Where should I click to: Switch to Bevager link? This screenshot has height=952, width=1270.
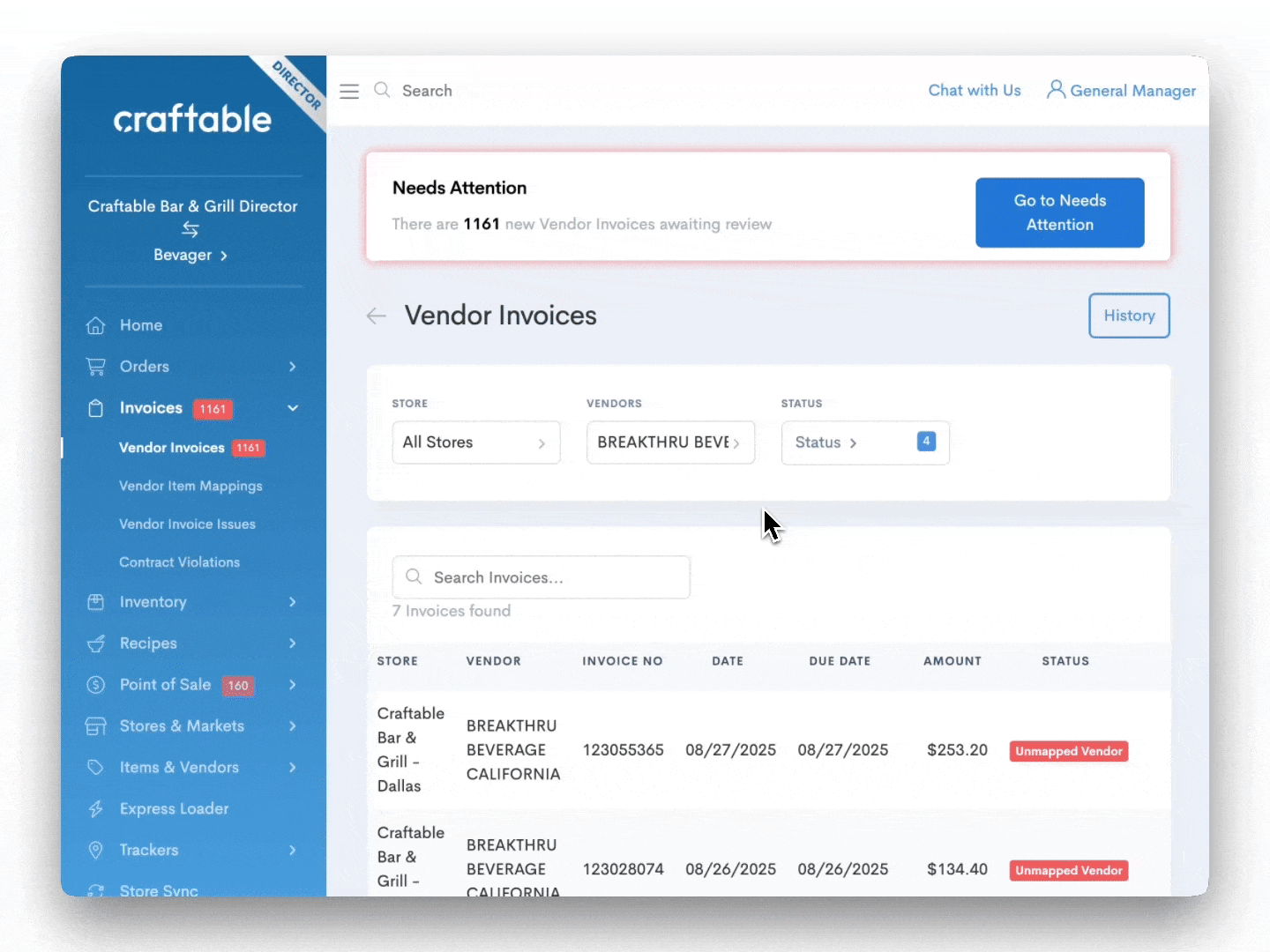tap(190, 255)
